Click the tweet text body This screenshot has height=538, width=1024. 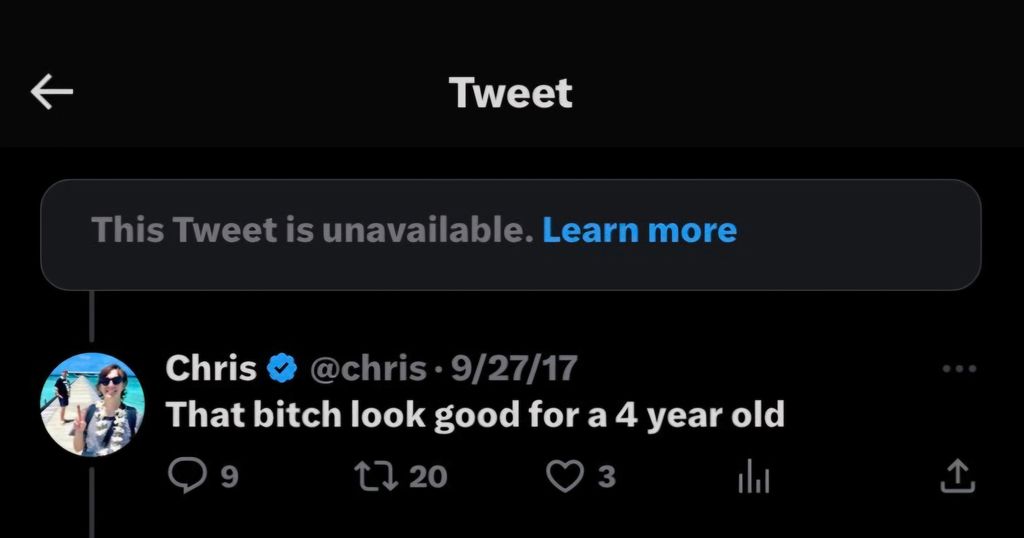[475, 415]
